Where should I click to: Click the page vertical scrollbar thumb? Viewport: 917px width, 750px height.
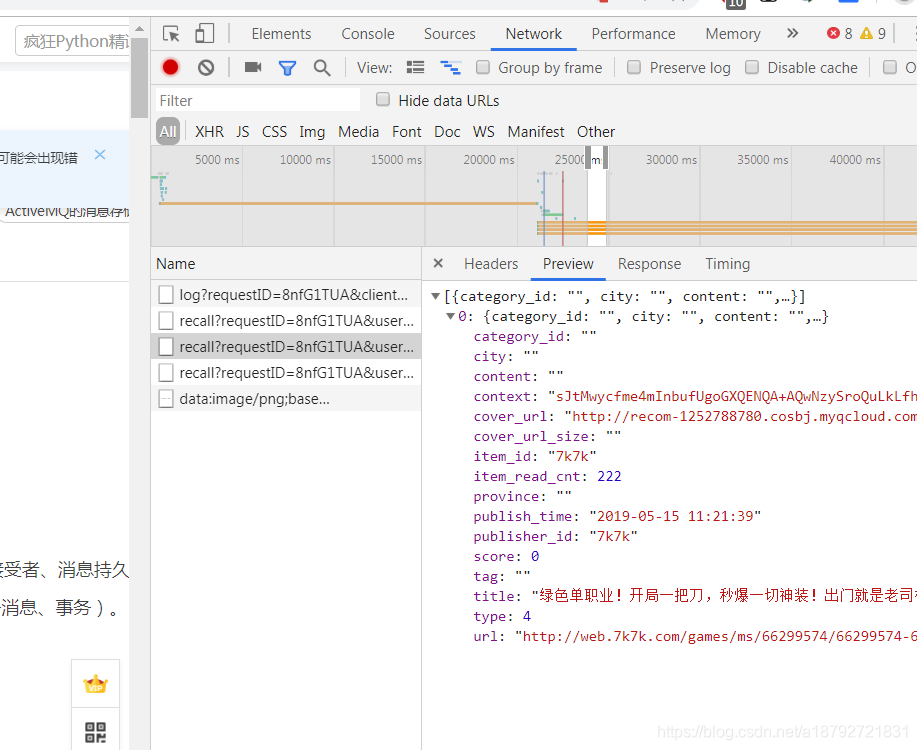click(x=139, y=77)
